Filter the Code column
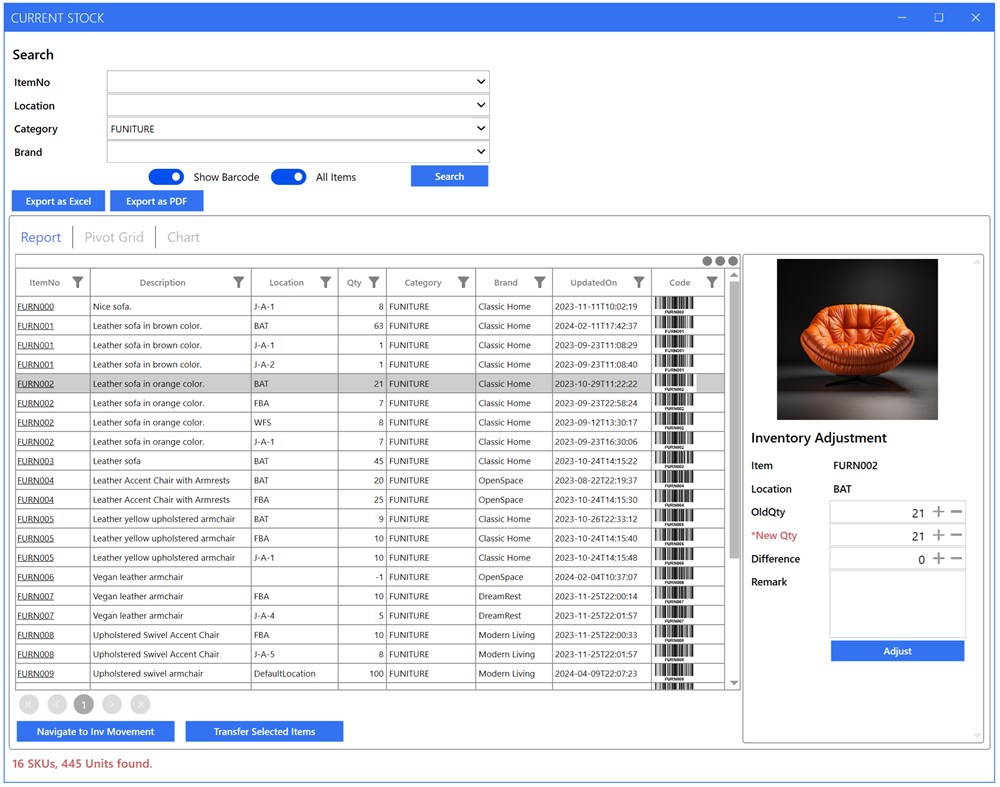Viewport: 1000px width, 787px height. pyautogui.click(x=710, y=281)
